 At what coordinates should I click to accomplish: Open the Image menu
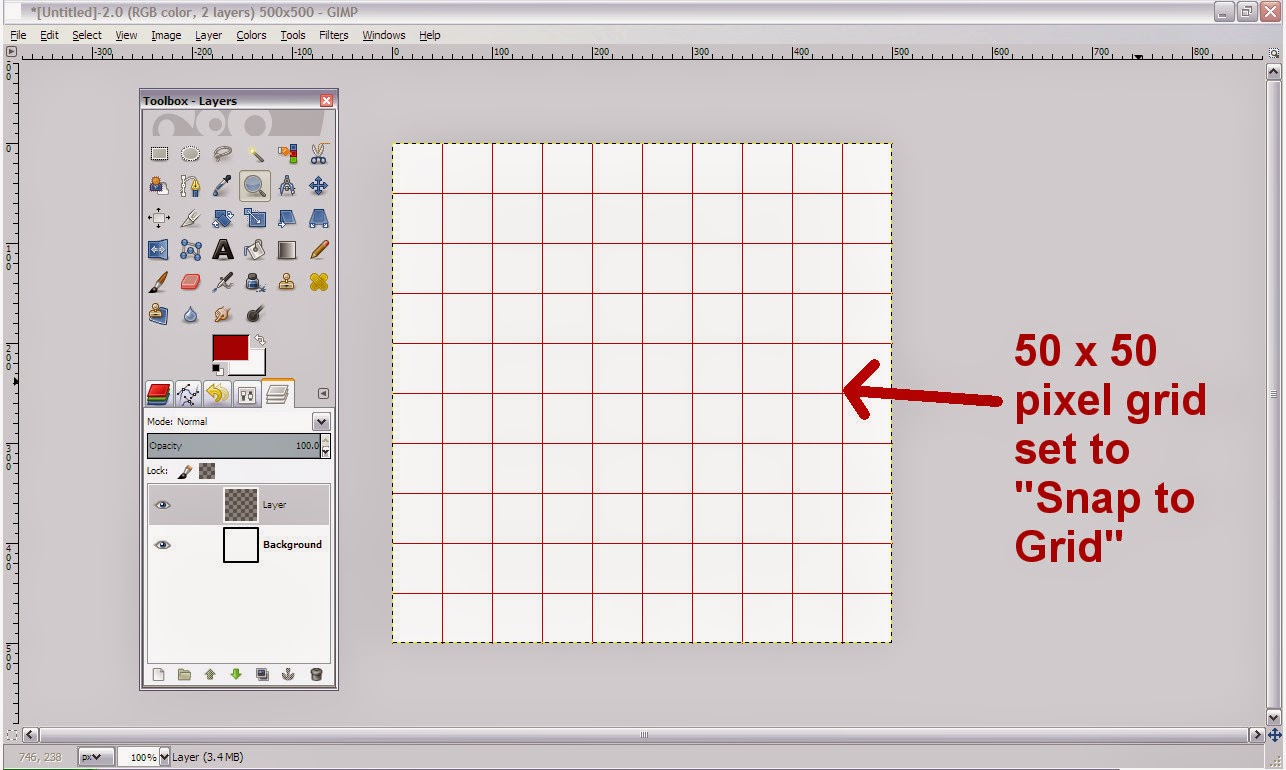pos(167,35)
